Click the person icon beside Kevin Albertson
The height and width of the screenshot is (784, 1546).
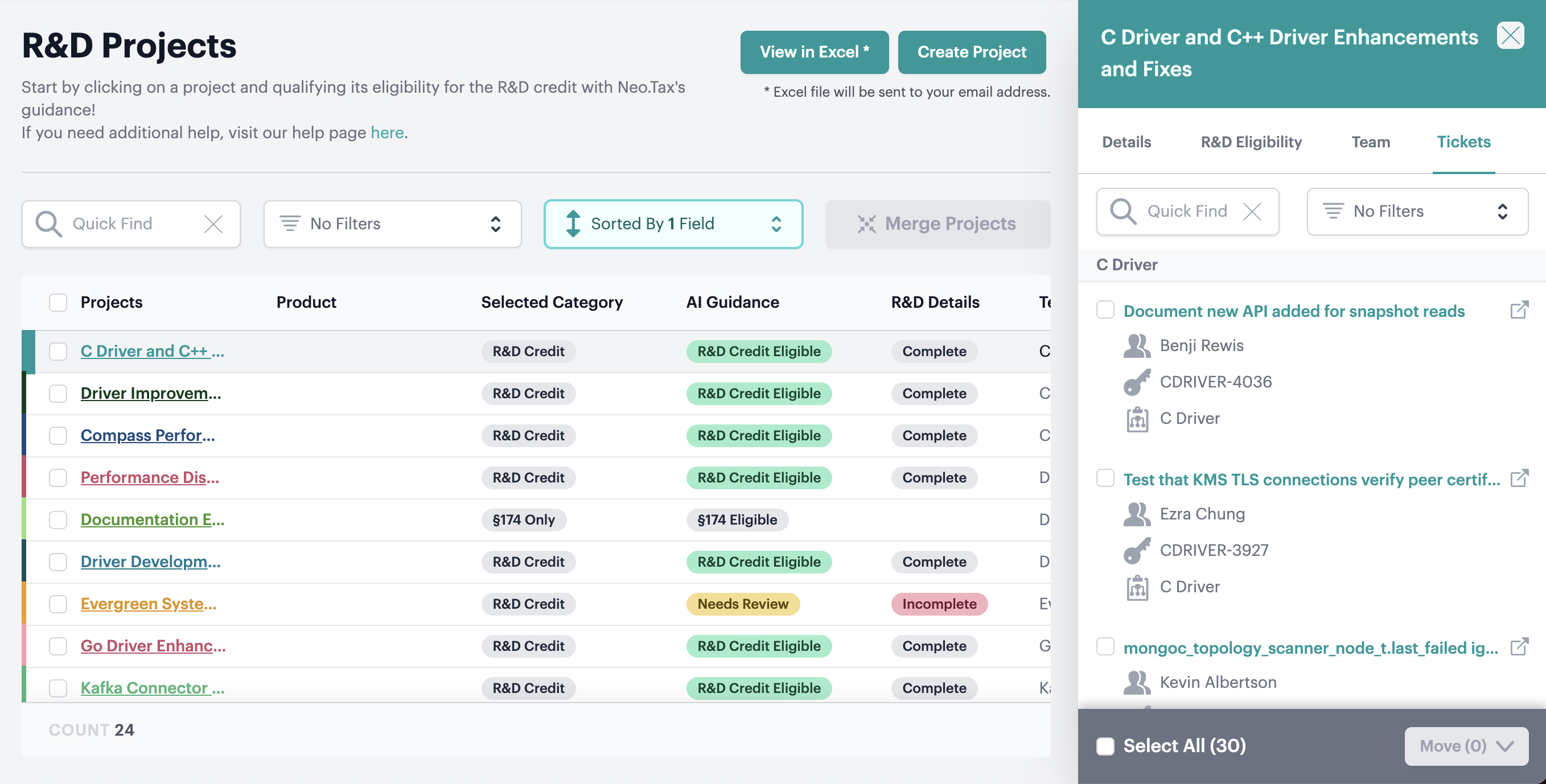point(1137,683)
